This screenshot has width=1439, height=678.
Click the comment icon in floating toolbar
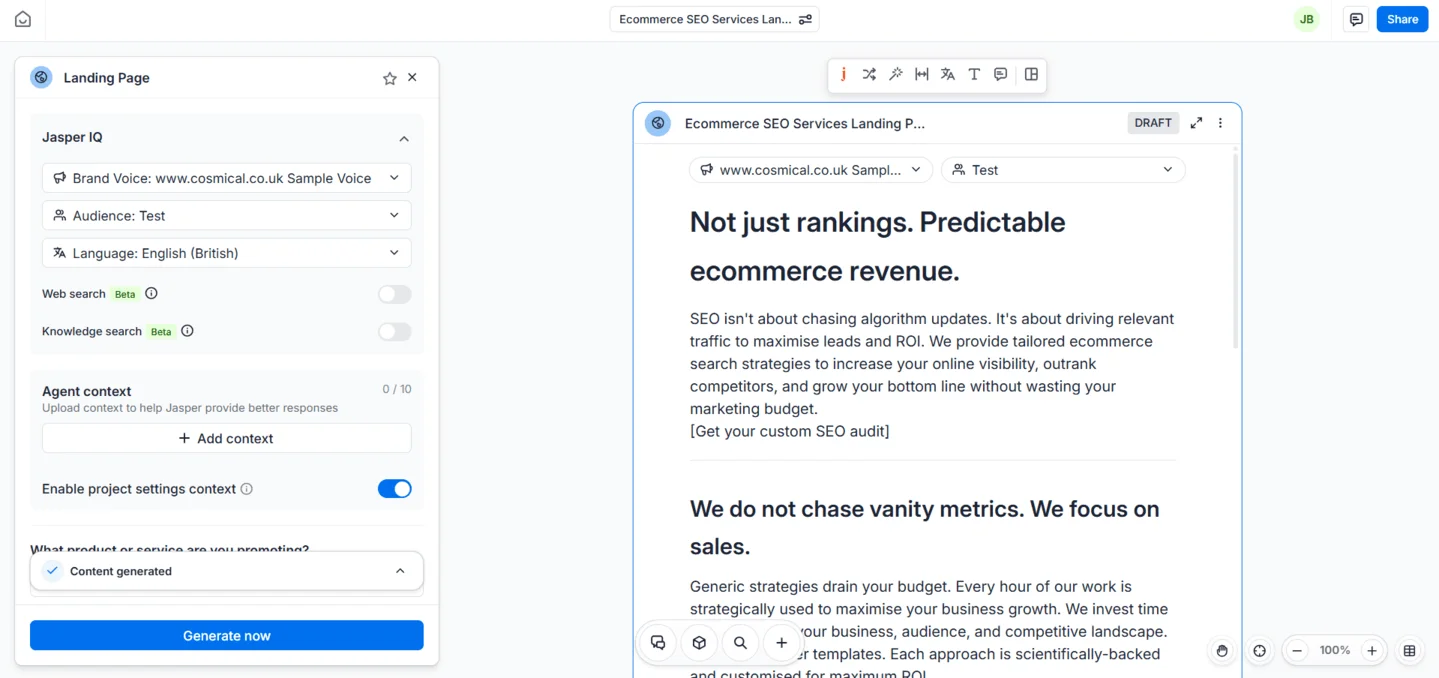pos(1000,74)
